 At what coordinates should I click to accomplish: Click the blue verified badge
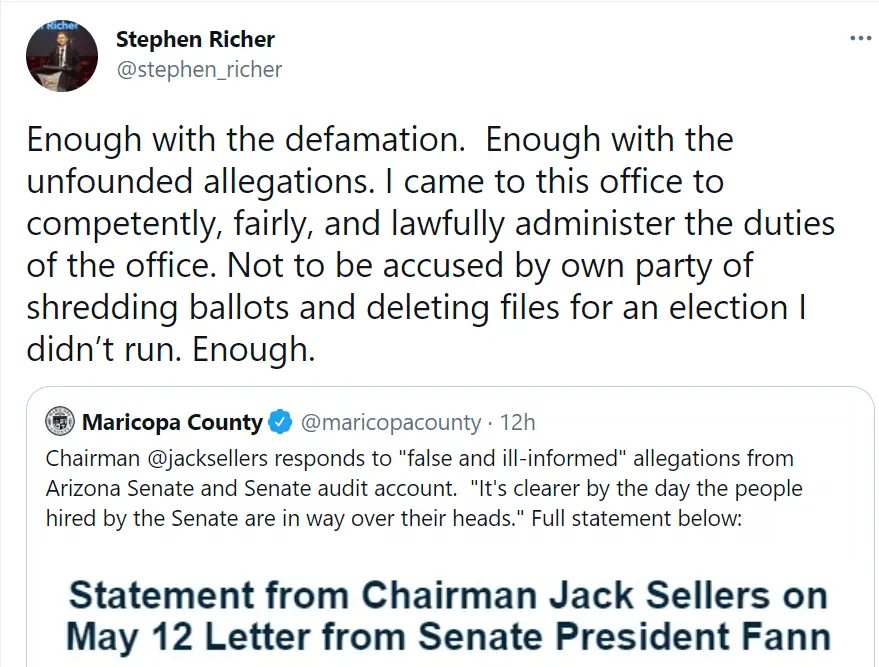[281, 423]
